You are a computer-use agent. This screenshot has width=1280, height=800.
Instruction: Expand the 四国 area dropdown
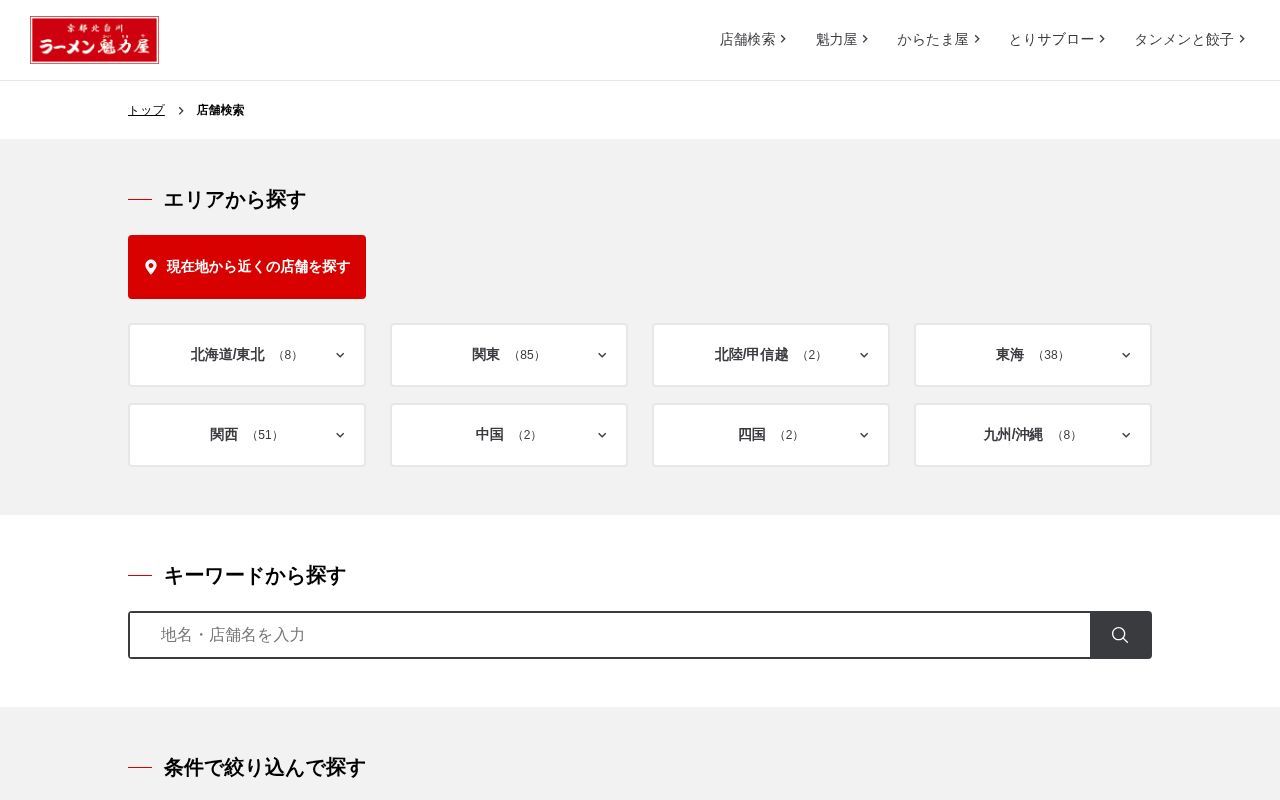point(771,435)
